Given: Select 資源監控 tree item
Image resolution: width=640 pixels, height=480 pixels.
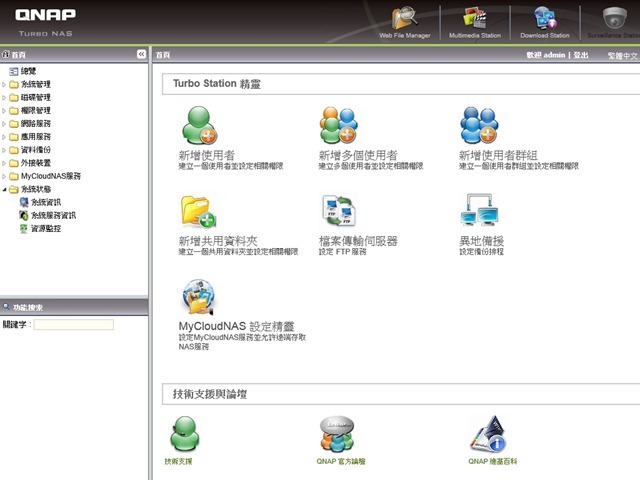Looking at the screenshot, I should (x=46, y=228).
